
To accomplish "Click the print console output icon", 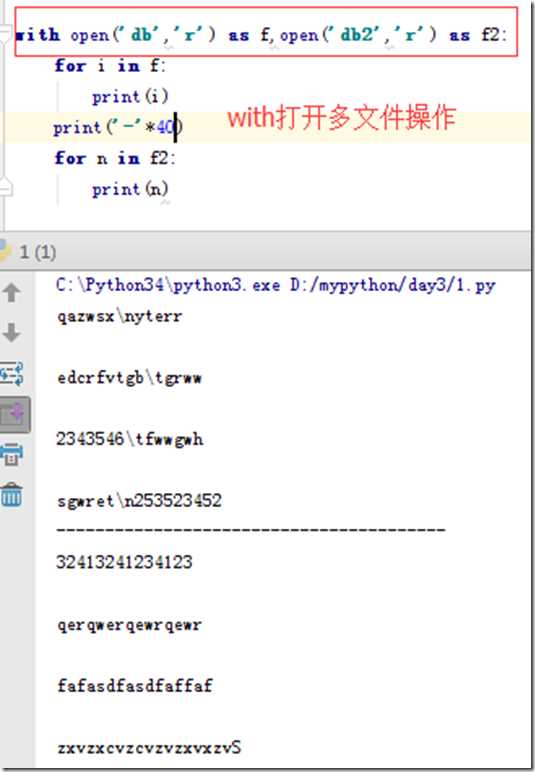I will point(12,454).
